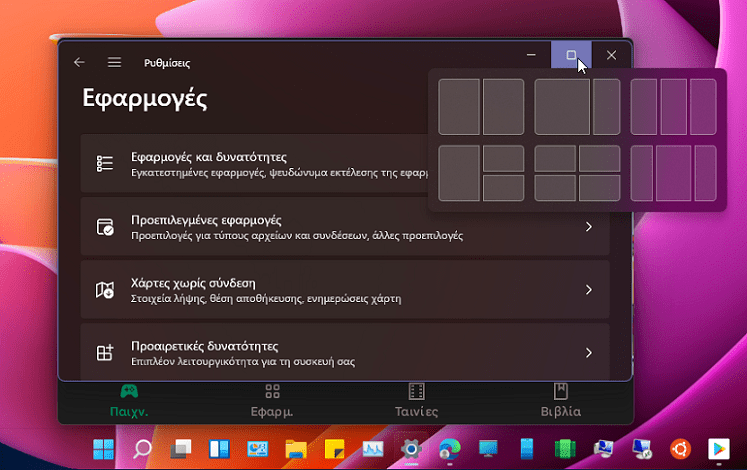
Task: Open the Widgets panel from taskbar
Action: [219, 449]
